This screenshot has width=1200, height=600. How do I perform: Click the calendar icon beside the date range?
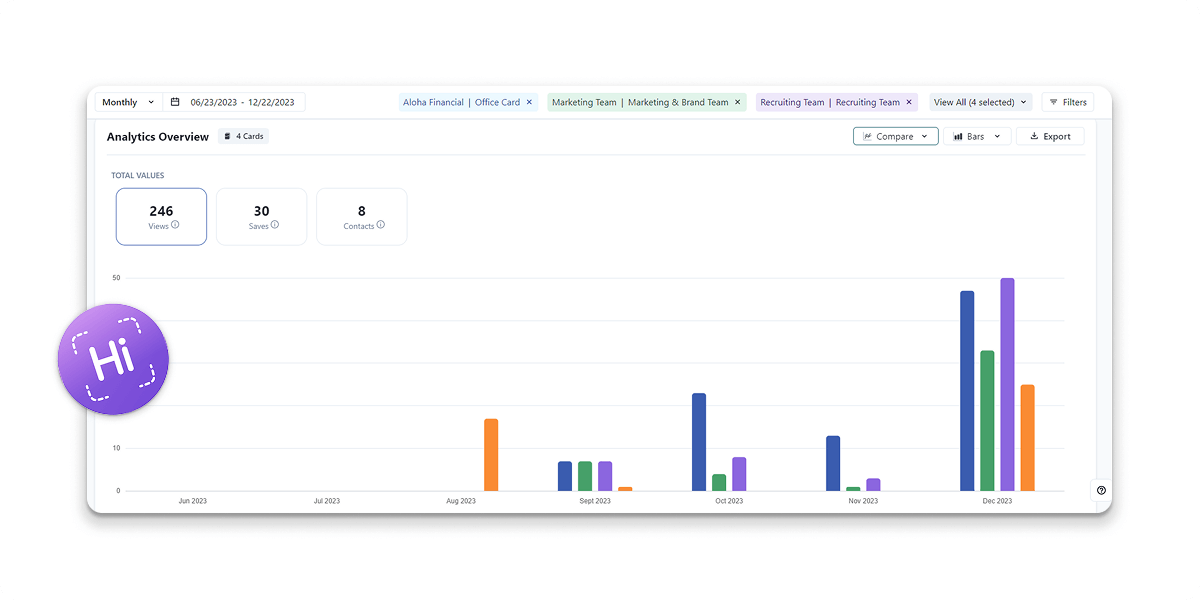175,102
